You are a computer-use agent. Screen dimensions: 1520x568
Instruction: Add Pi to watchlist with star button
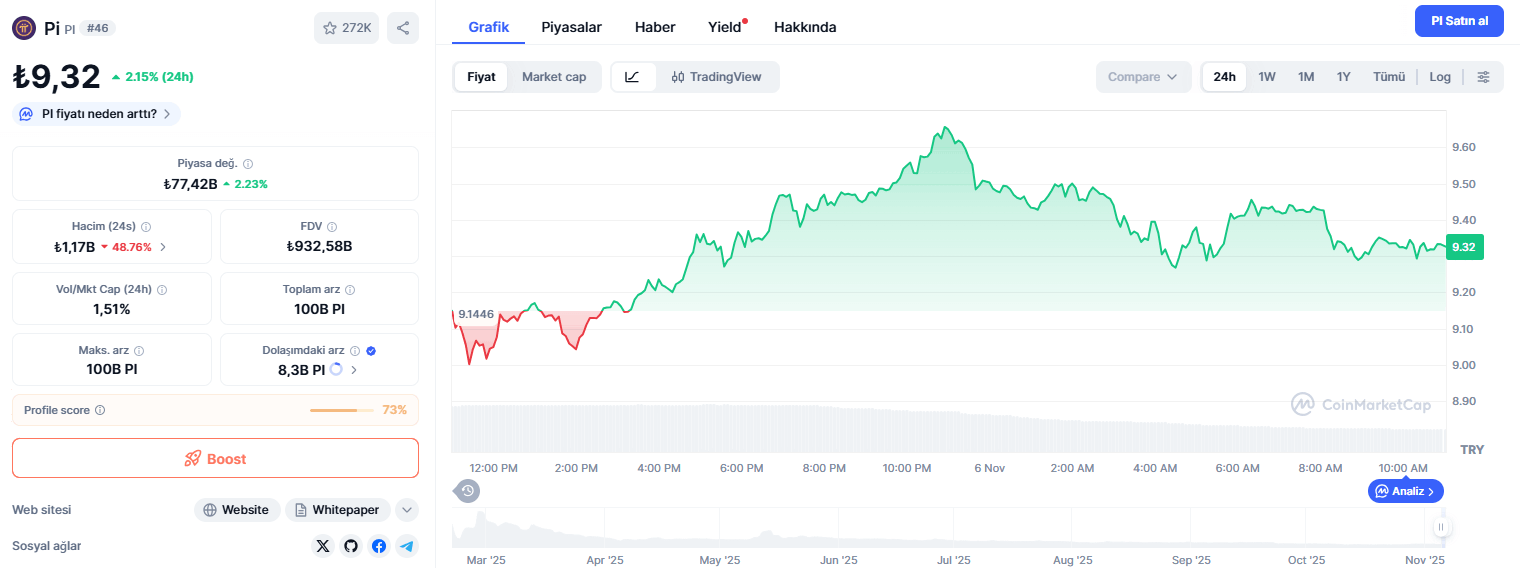tap(346, 28)
